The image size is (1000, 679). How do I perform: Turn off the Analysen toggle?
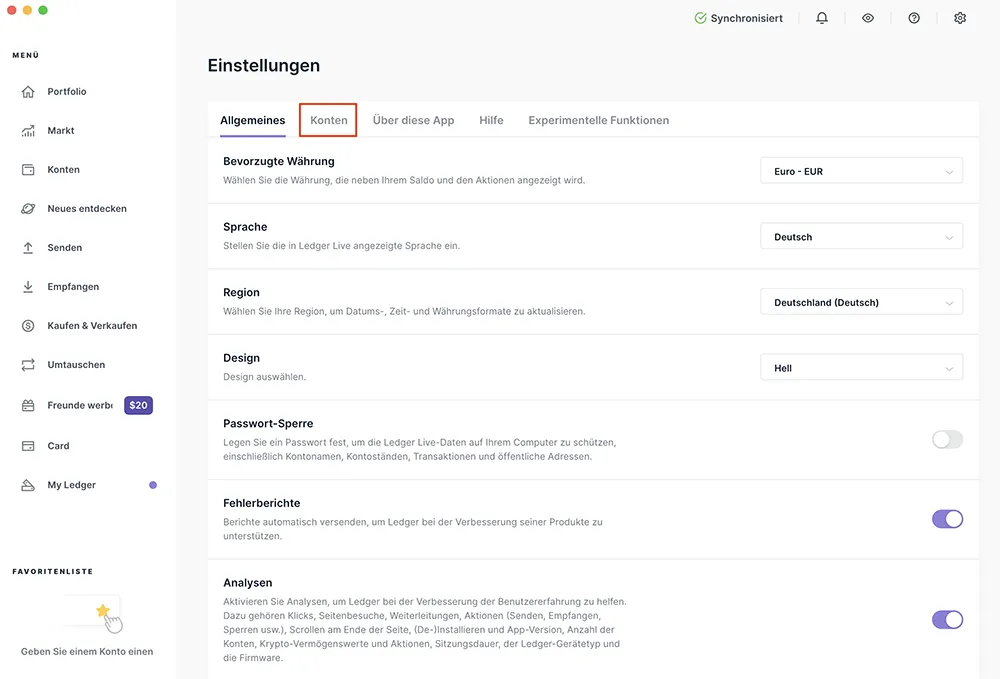947,620
